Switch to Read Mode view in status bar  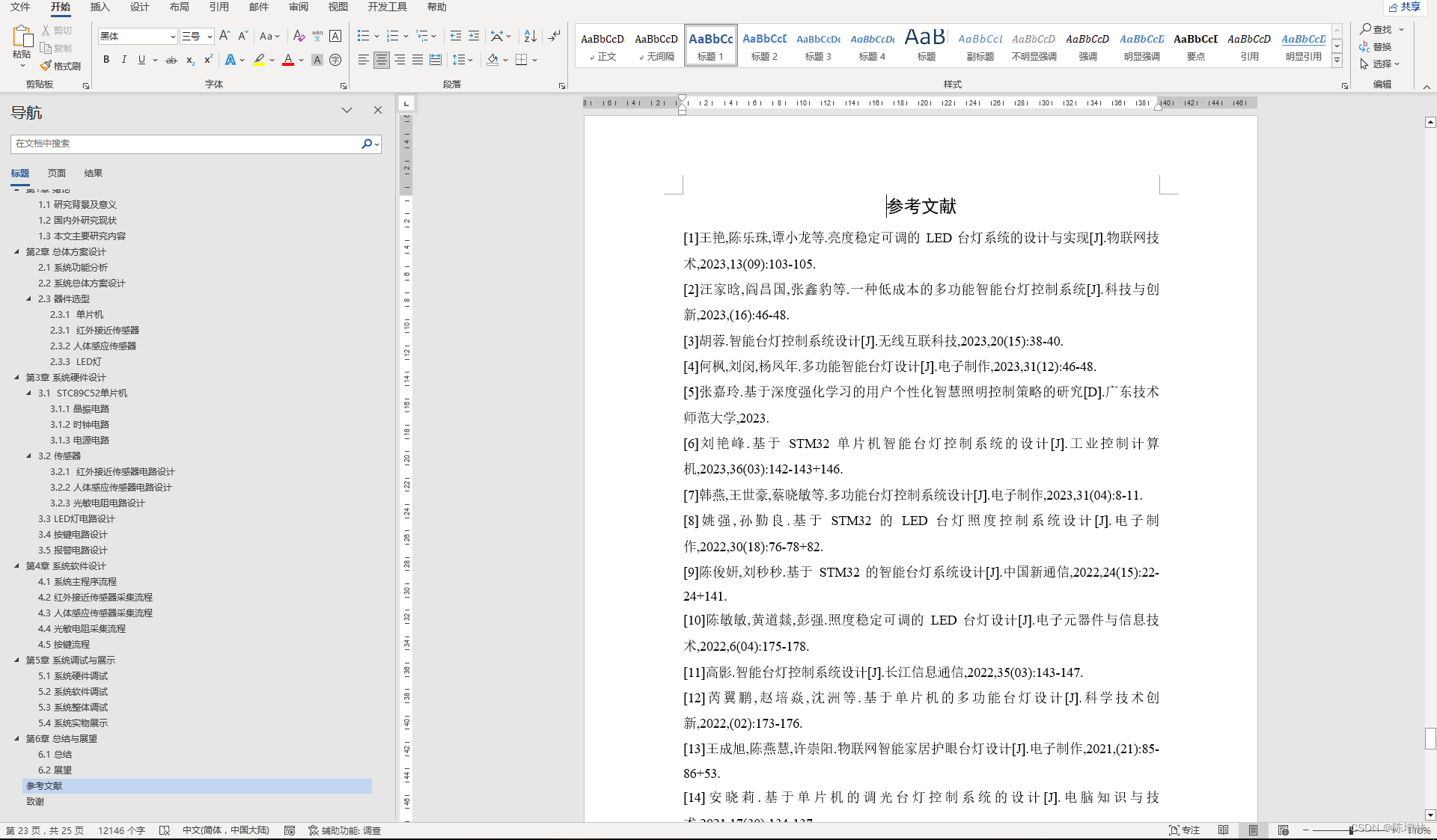1223,830
